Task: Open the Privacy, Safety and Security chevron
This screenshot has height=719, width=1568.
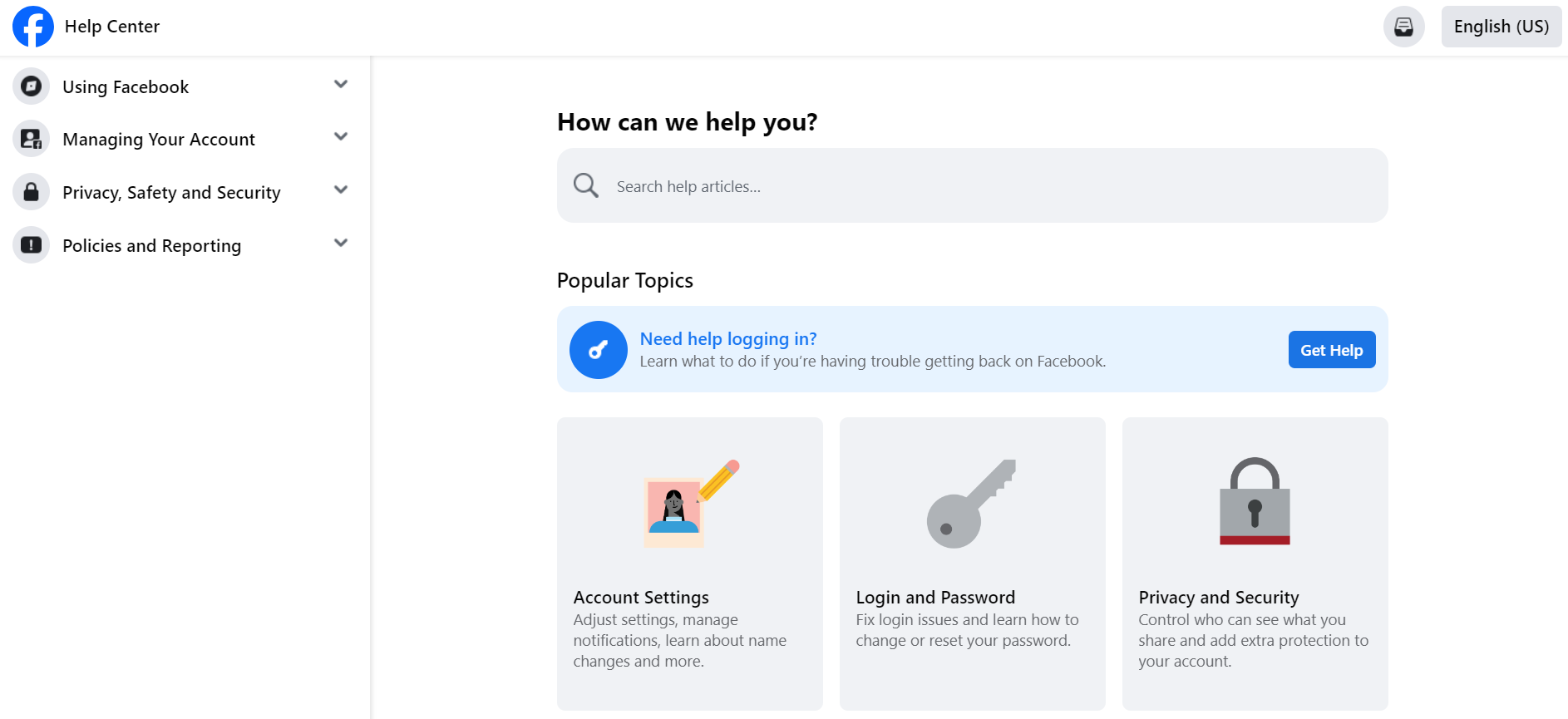Action: 340,190
